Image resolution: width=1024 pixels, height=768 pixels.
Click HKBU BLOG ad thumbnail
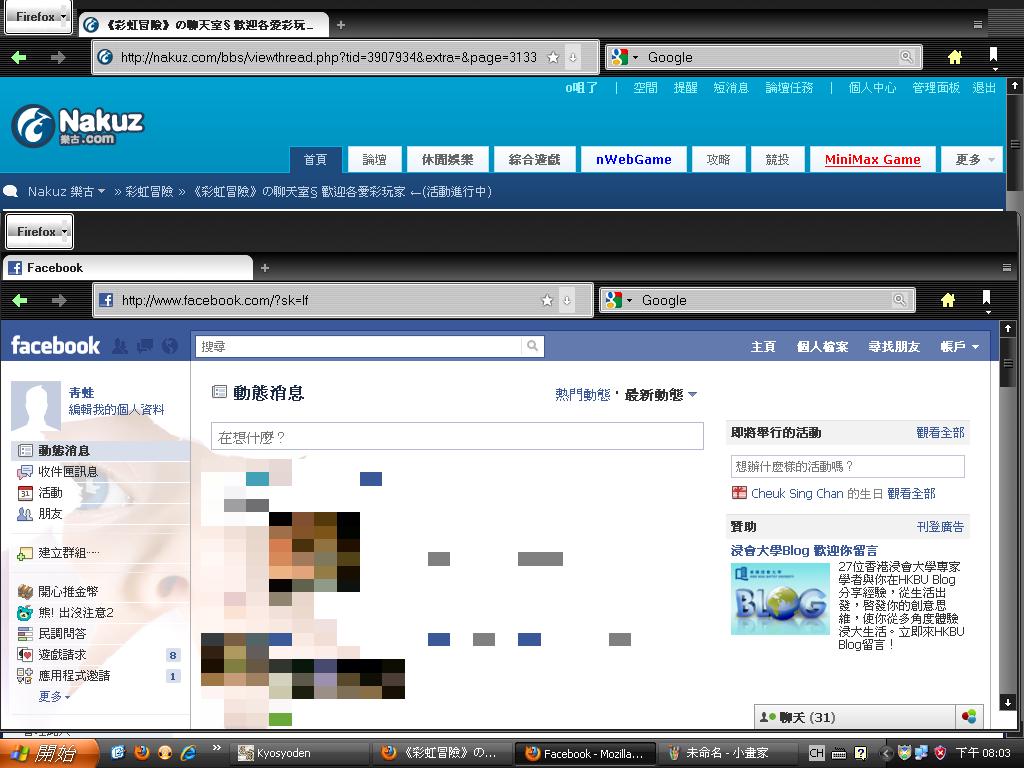click(x=780, y=599)
